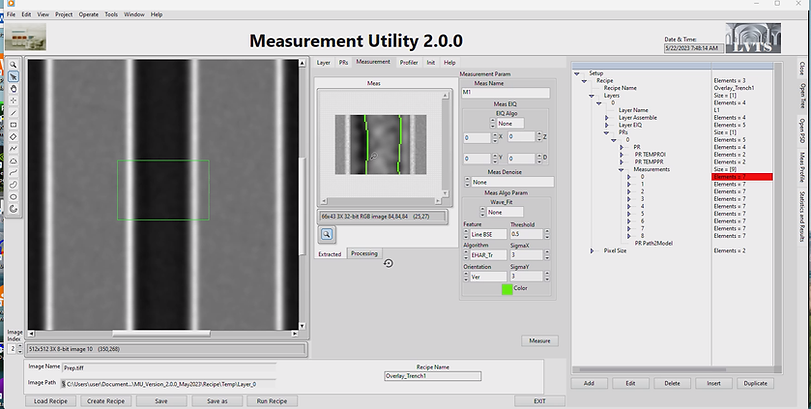The width and height of the screenshot is (811, 409).
Task: Open the Window menu
Action: point(134,14)
